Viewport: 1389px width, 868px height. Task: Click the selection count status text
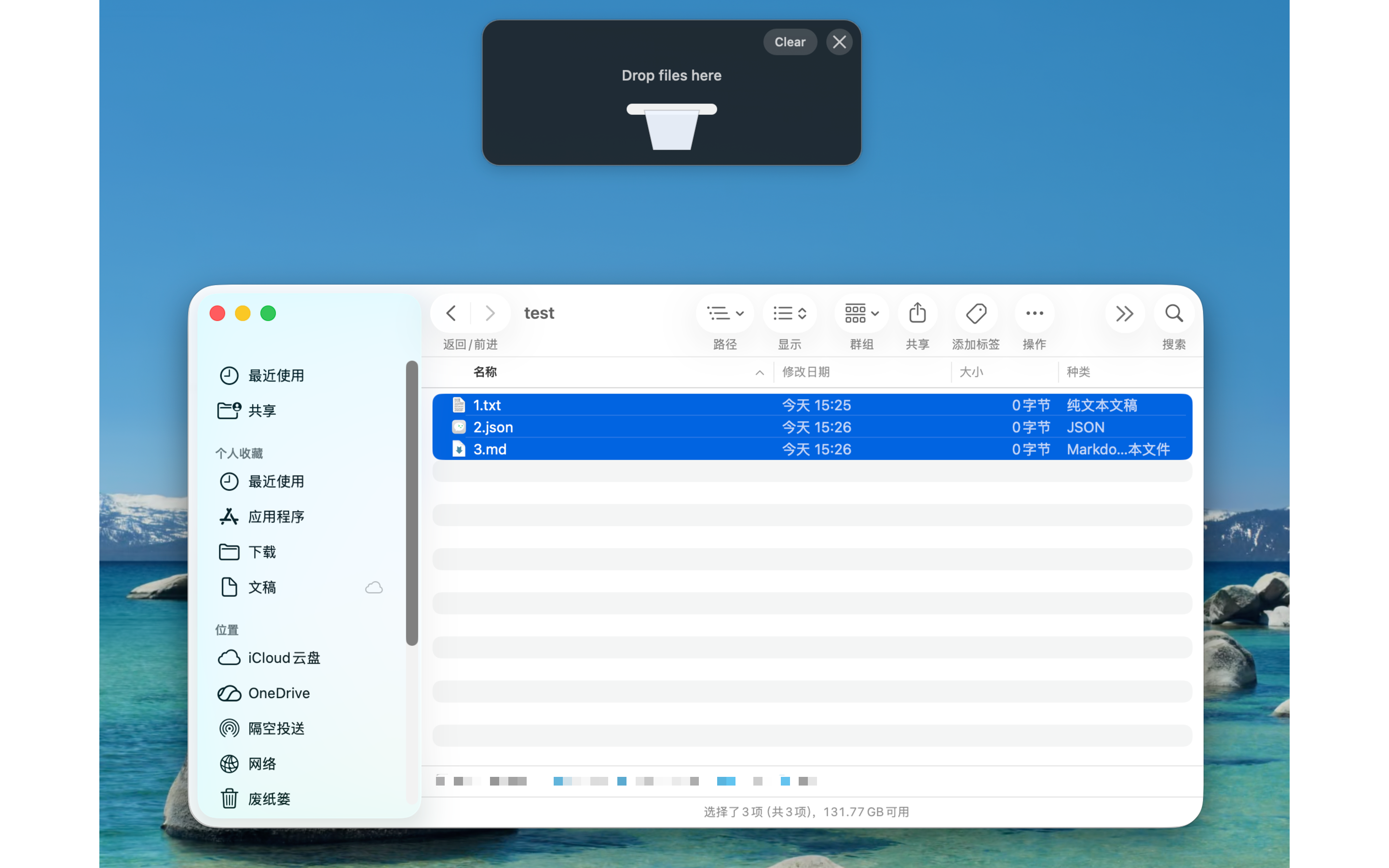point(806,812)
